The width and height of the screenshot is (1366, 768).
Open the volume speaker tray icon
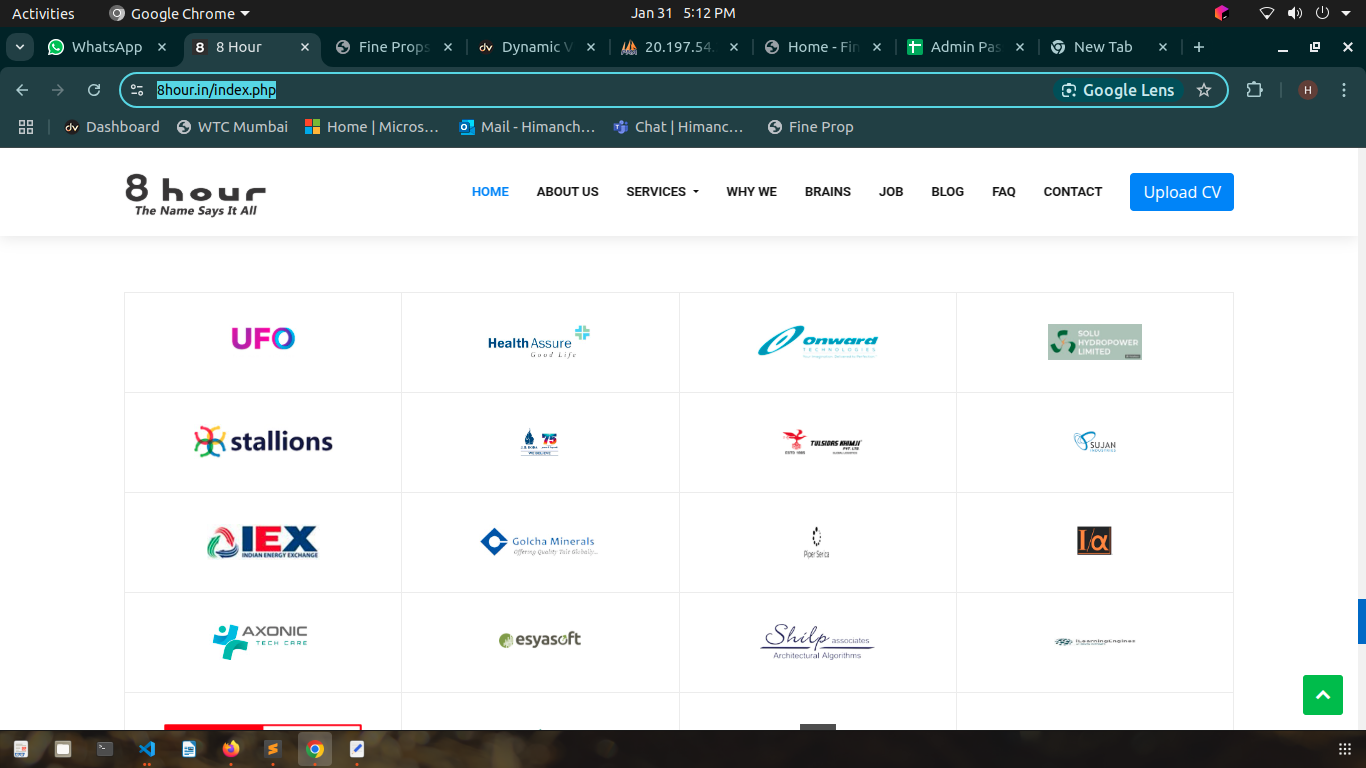click(x=1295, y=13)
